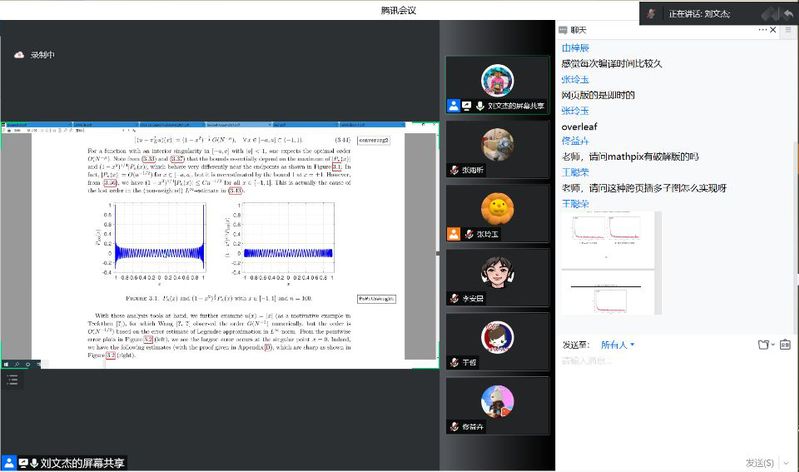The height and width of the screenshot is (472, 799).
Task: Click the cloud recording status icon
Action: click(18, 55)
